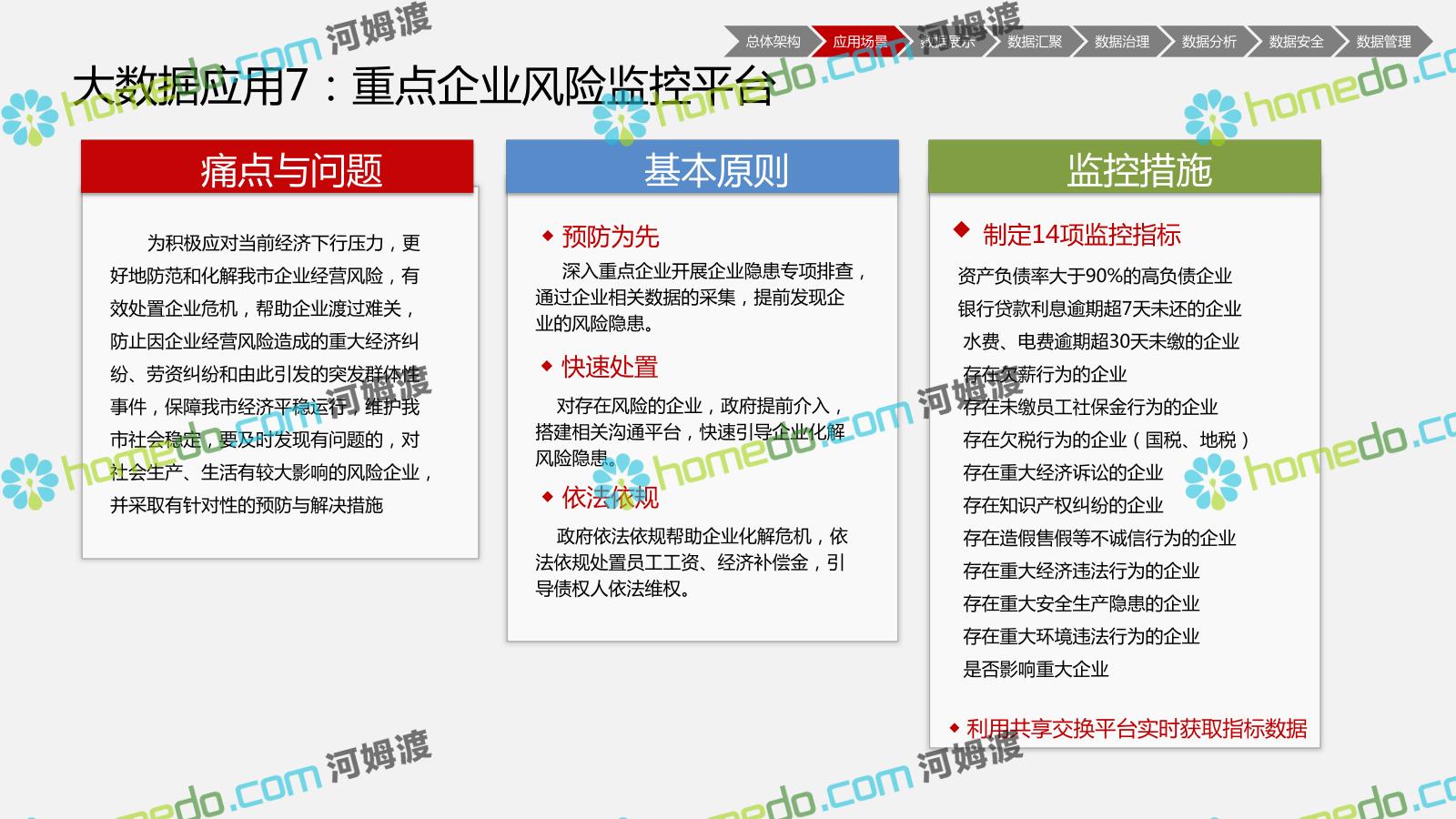Viewport: 1456px width, 819px height.
Task: Open the 数据汇聚 chevron tab
Action: pos(1035,42)
